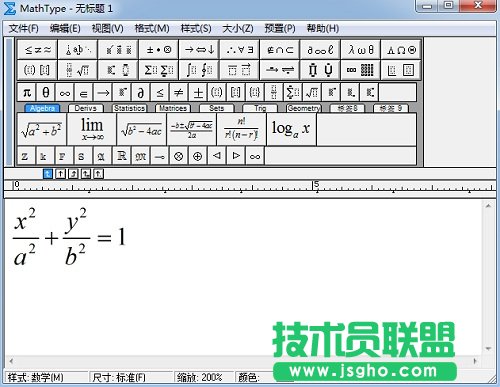This screenshot has width=500, height=387.
Task: Open the uppercase Greek letters palette
Action: coord(401,50)
